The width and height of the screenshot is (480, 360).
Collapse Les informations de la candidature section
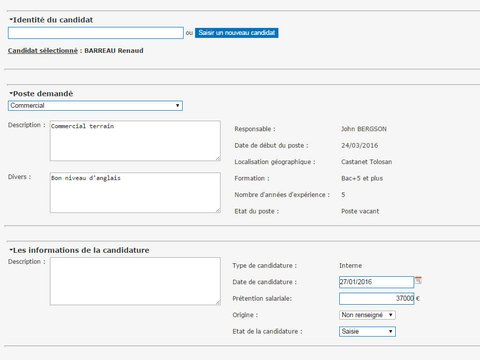(x=11, y=250)
